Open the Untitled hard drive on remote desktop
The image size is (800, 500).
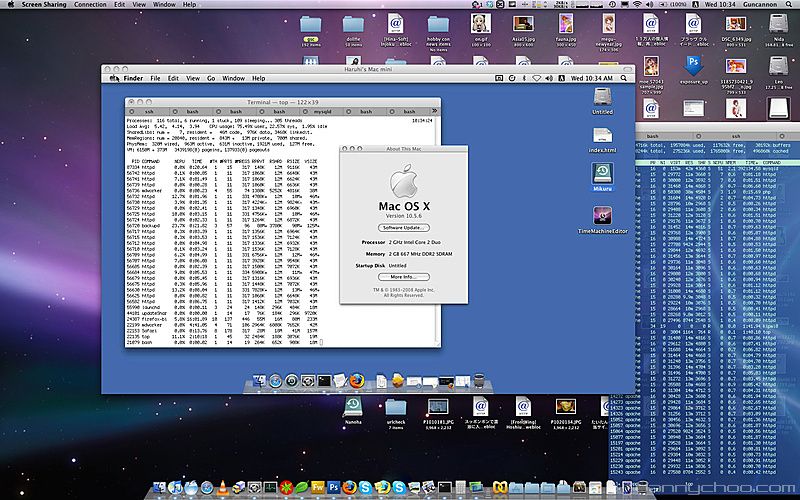coord(602,97)
